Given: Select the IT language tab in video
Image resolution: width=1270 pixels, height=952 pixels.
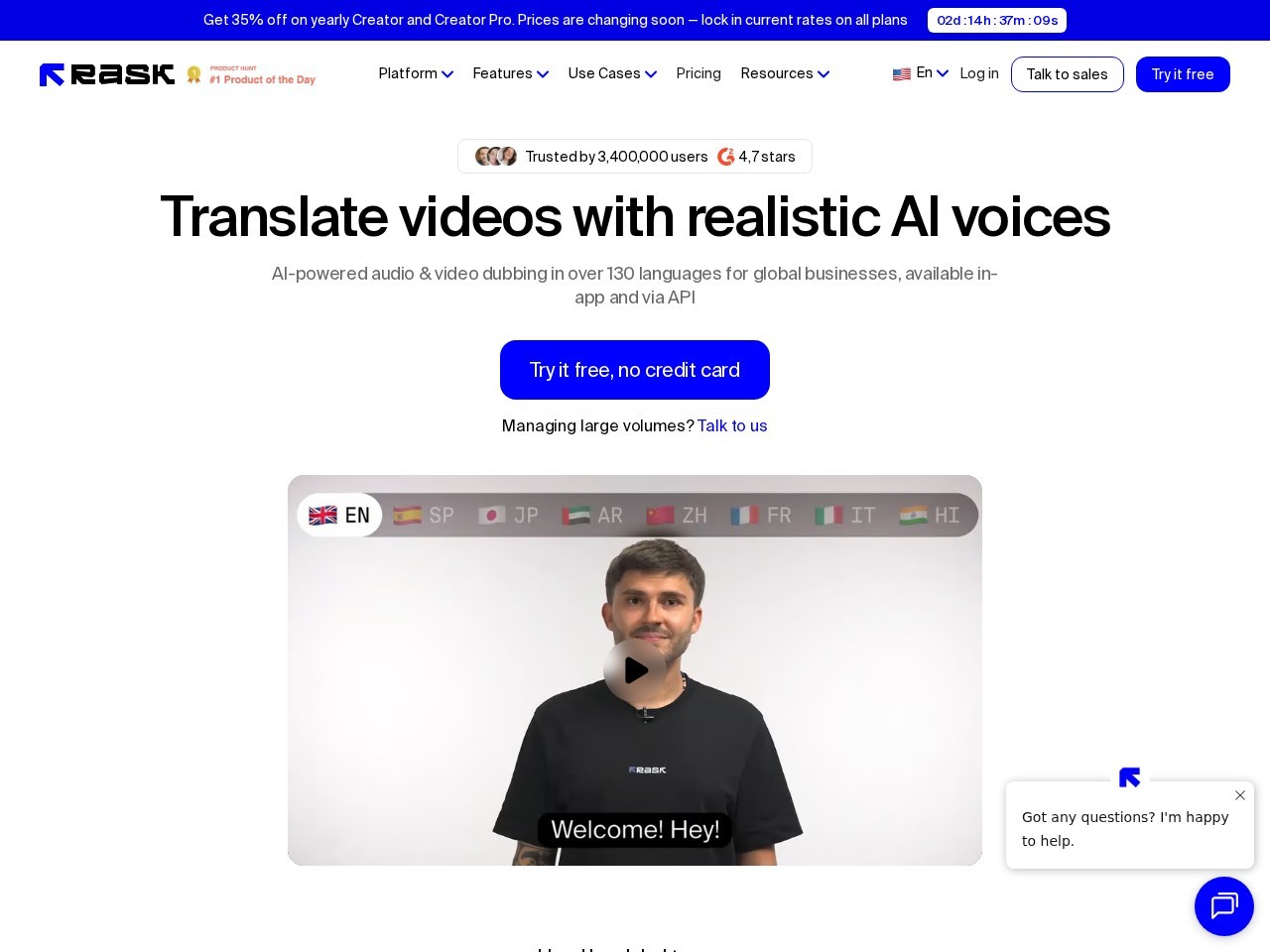Looking at the screenshot, I should point(845,516).
